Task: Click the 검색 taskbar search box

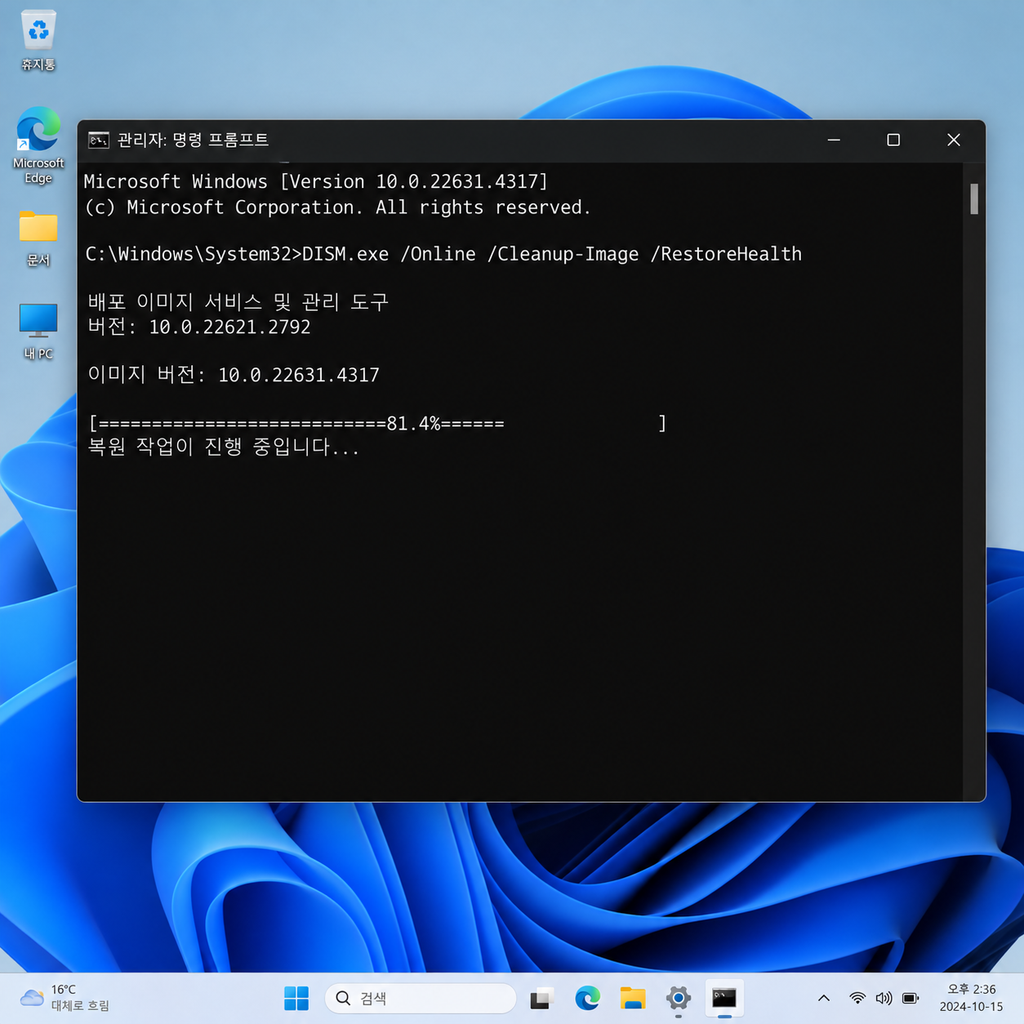Action: (x=420, y=998)
